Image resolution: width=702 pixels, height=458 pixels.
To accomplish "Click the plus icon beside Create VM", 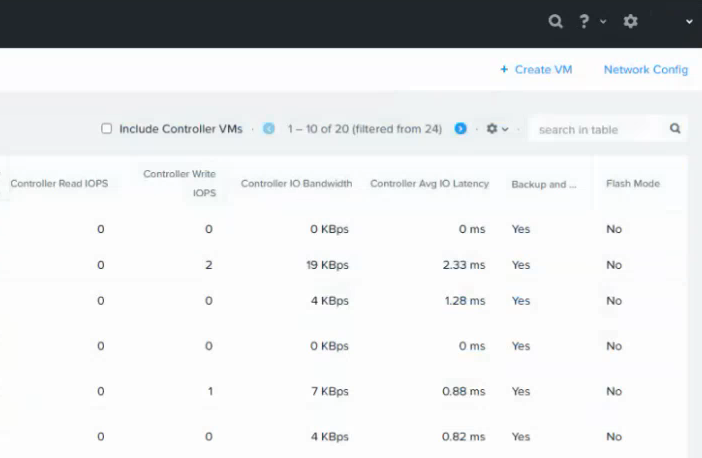I will (x=504, y=70).
